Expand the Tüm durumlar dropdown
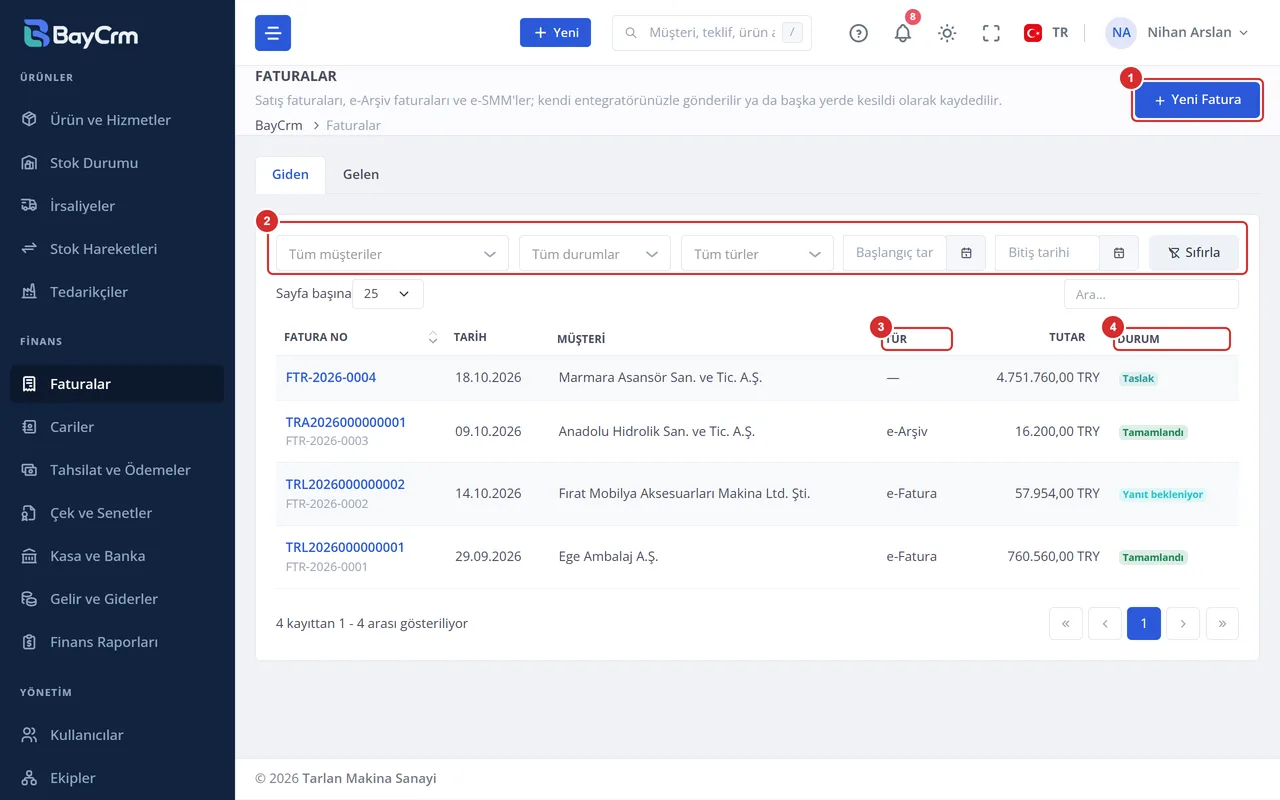Viewport: 1280px width, 800px height. 595,253
